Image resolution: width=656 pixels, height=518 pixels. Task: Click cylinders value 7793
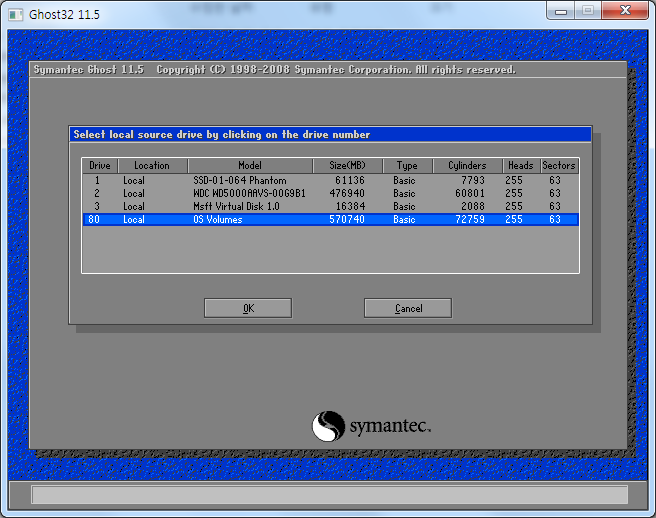pos(473,180)
